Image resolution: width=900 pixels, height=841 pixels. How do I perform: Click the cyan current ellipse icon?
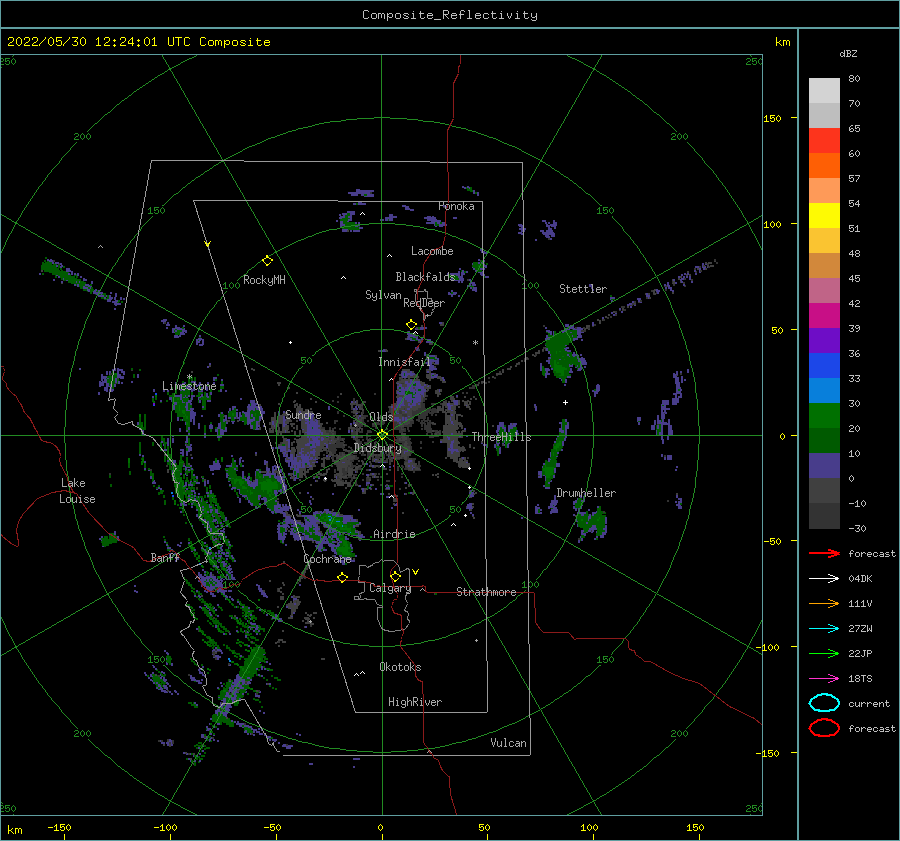[x=824, y=703]
